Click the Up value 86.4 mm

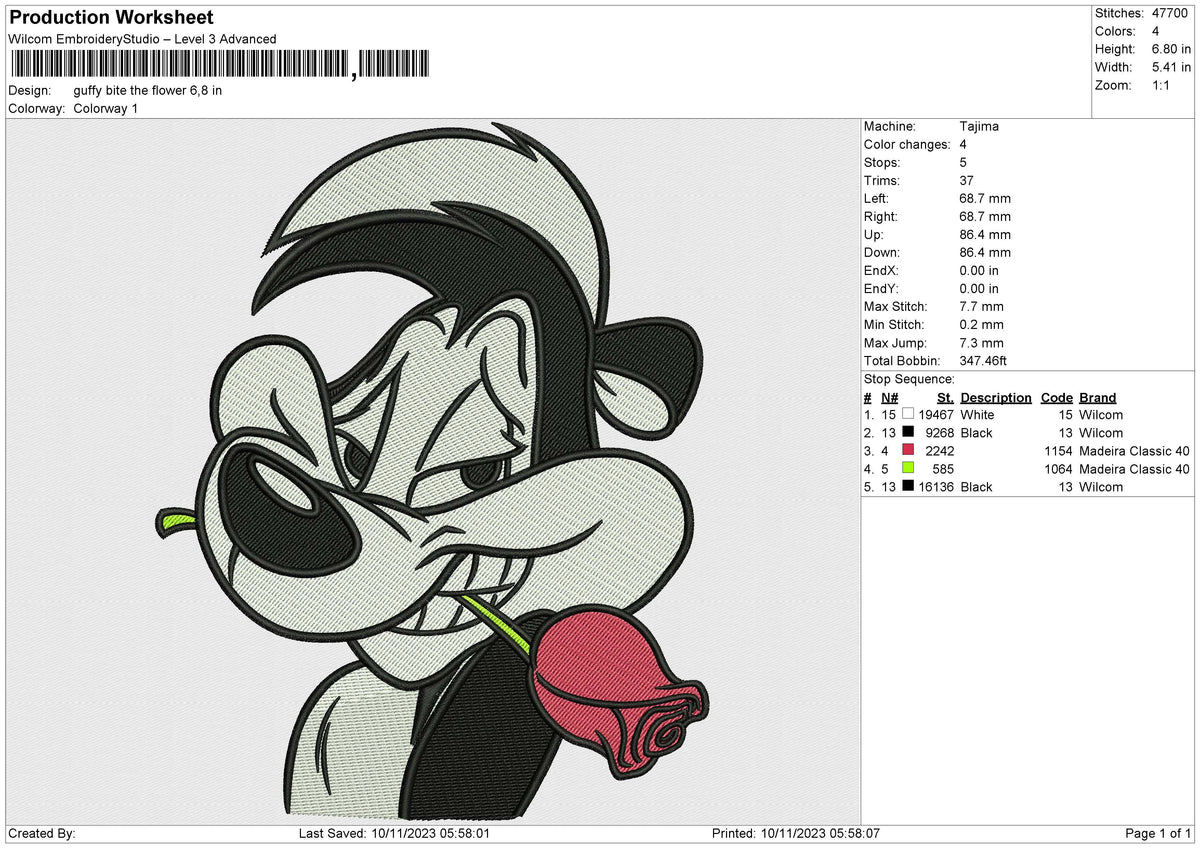pos(984,234)
